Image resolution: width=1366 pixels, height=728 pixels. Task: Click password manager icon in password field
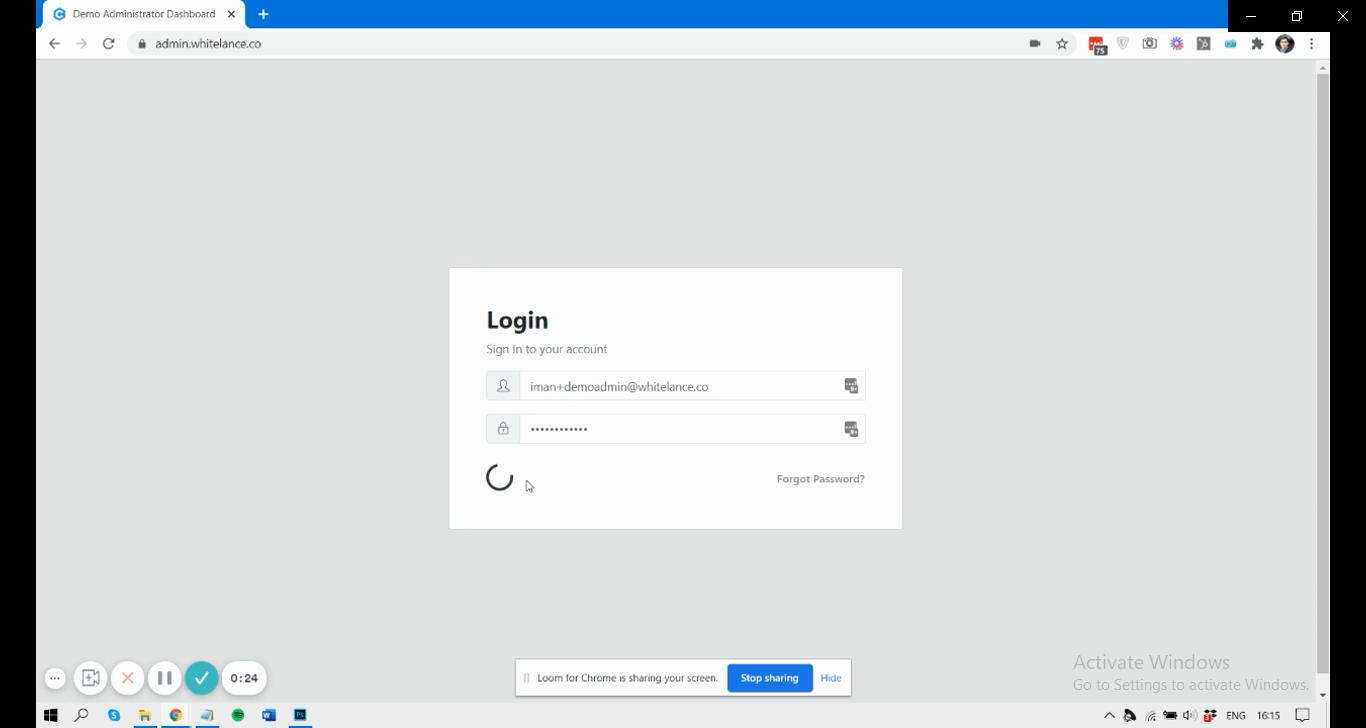tap(851, 429)
